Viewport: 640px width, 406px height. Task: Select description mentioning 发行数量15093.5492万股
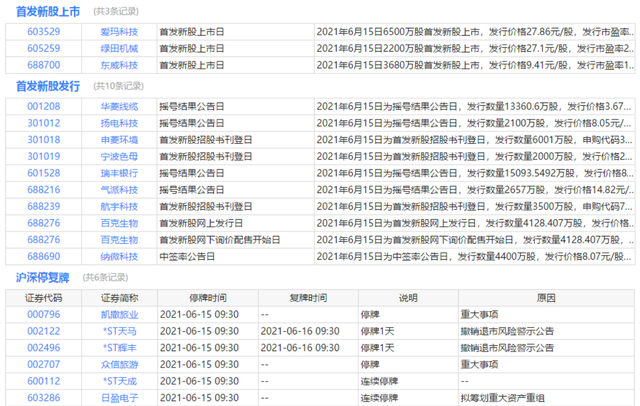(x=475, y=173)
